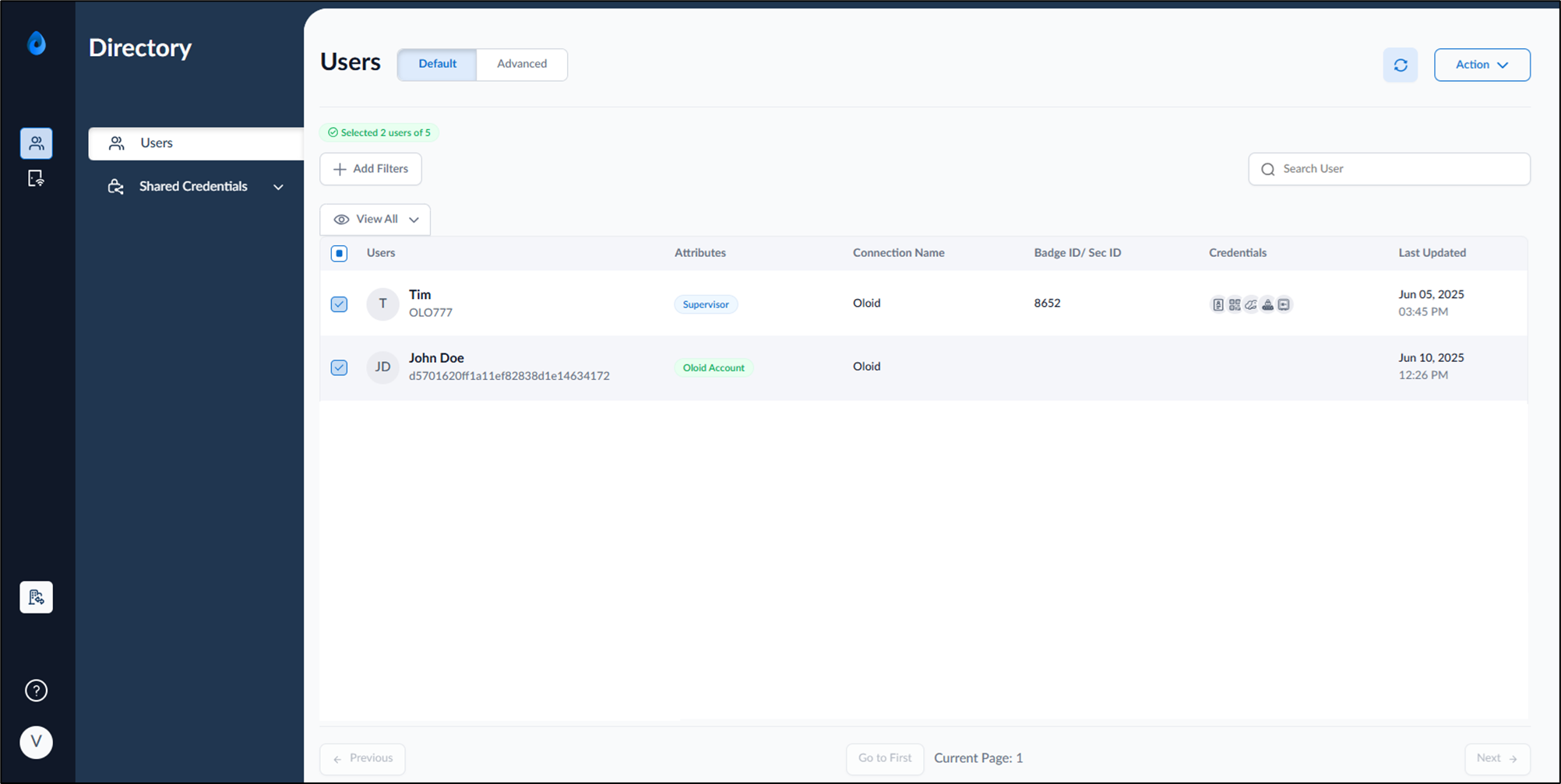Click Tim's badge card credential icon
This screenshot has width=1561, height=784.
1218,304
